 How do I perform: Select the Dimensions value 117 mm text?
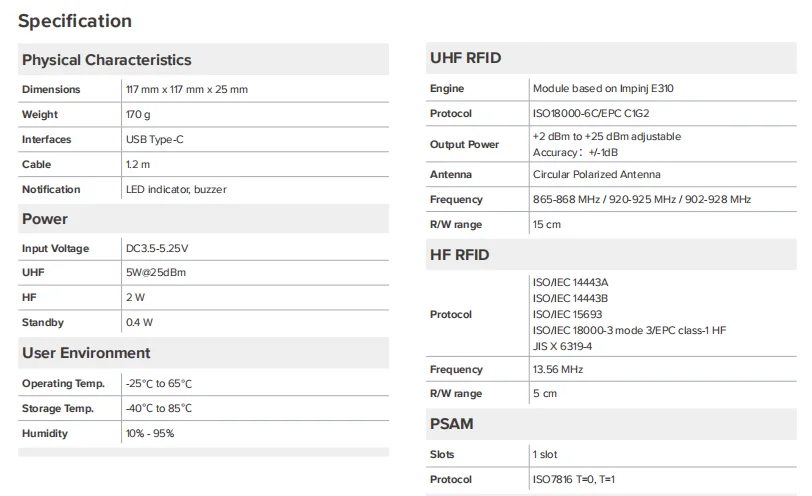tap(187, 90)
